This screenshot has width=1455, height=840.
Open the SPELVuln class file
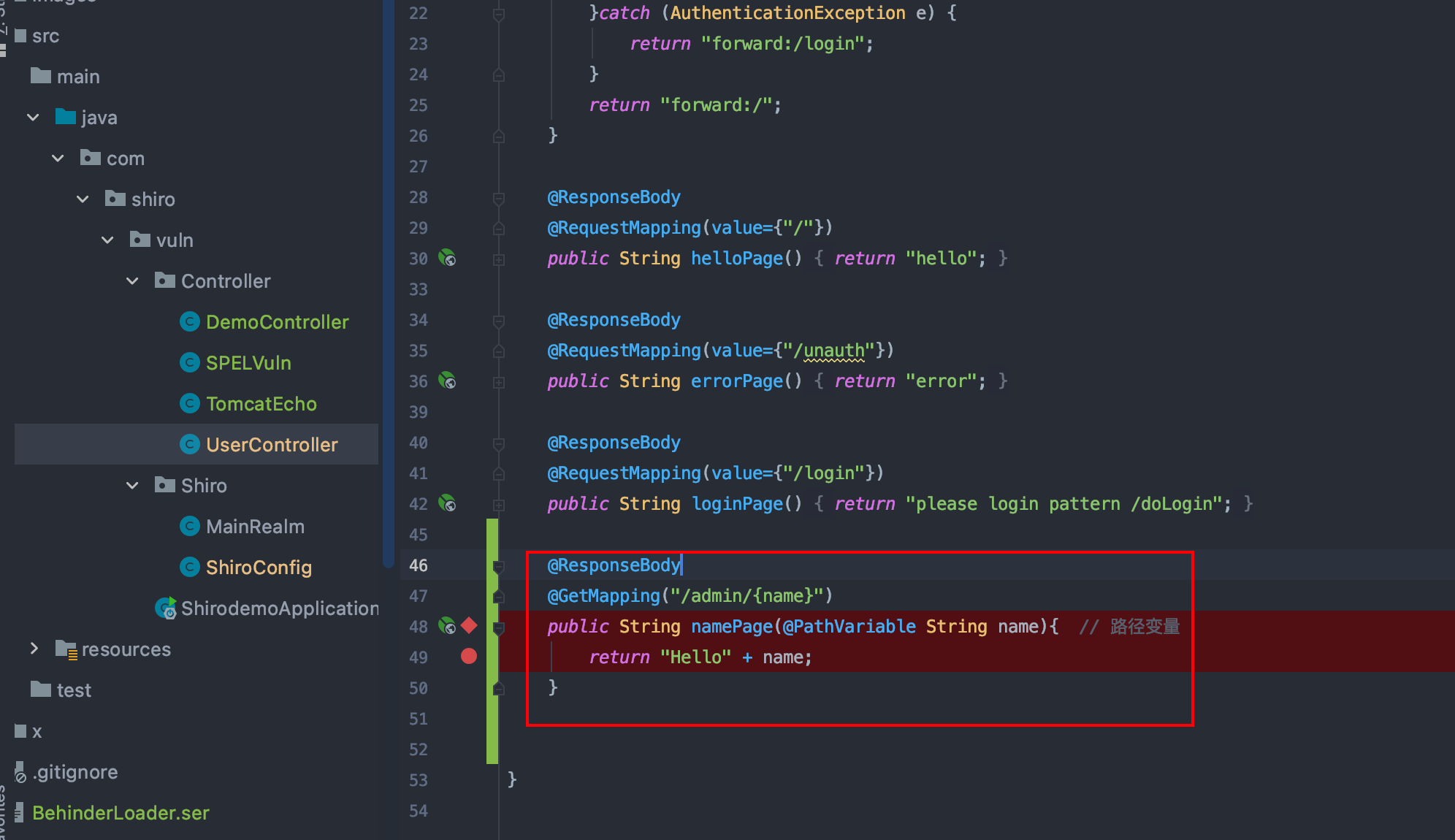pyautogui.click(x=248, y=363)
